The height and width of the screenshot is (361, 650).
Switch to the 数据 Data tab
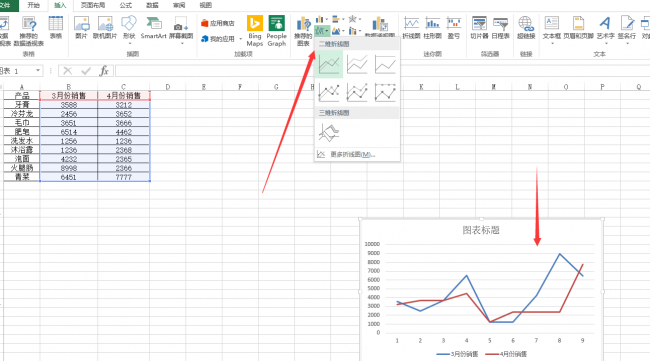click(x=152, y=5)
